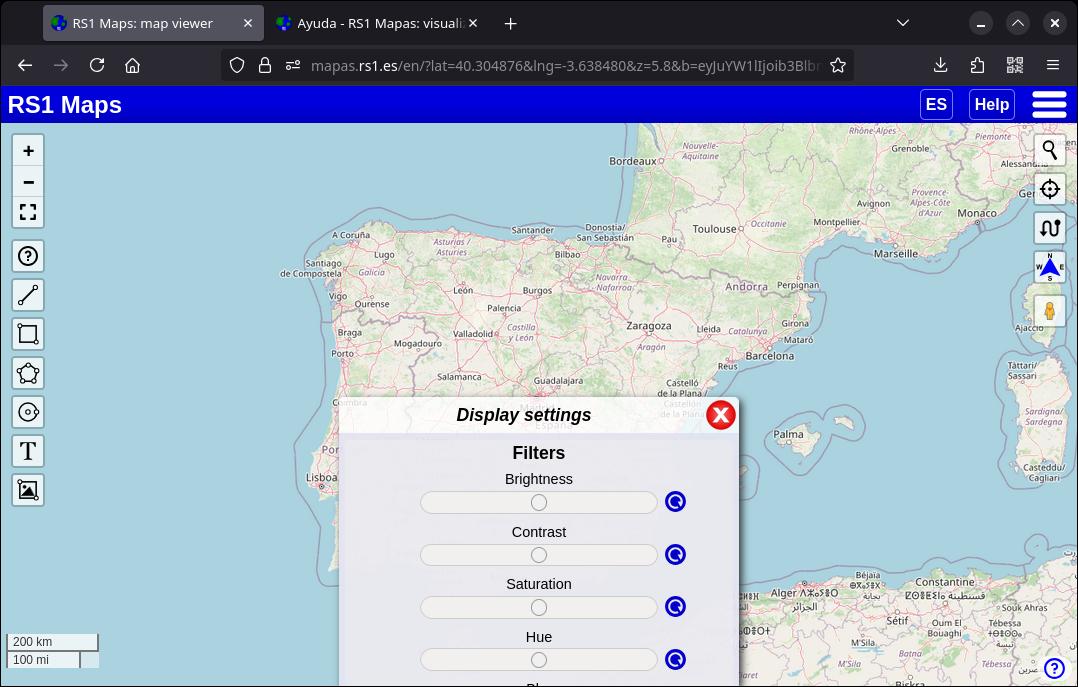Click the Barcelona label on map
Image resolution: width=1078 pixels, height=687 pixels.
coord(769,356)
